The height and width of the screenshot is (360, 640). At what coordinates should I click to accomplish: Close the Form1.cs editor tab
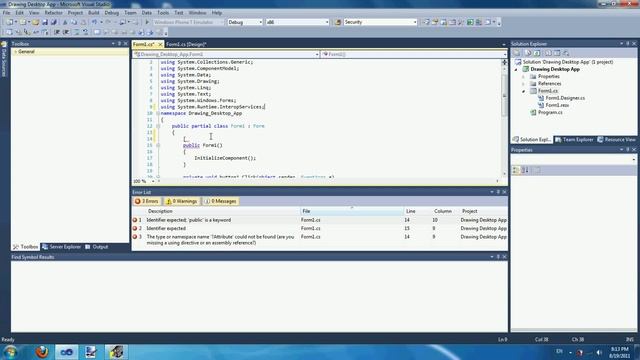(160, 44)
